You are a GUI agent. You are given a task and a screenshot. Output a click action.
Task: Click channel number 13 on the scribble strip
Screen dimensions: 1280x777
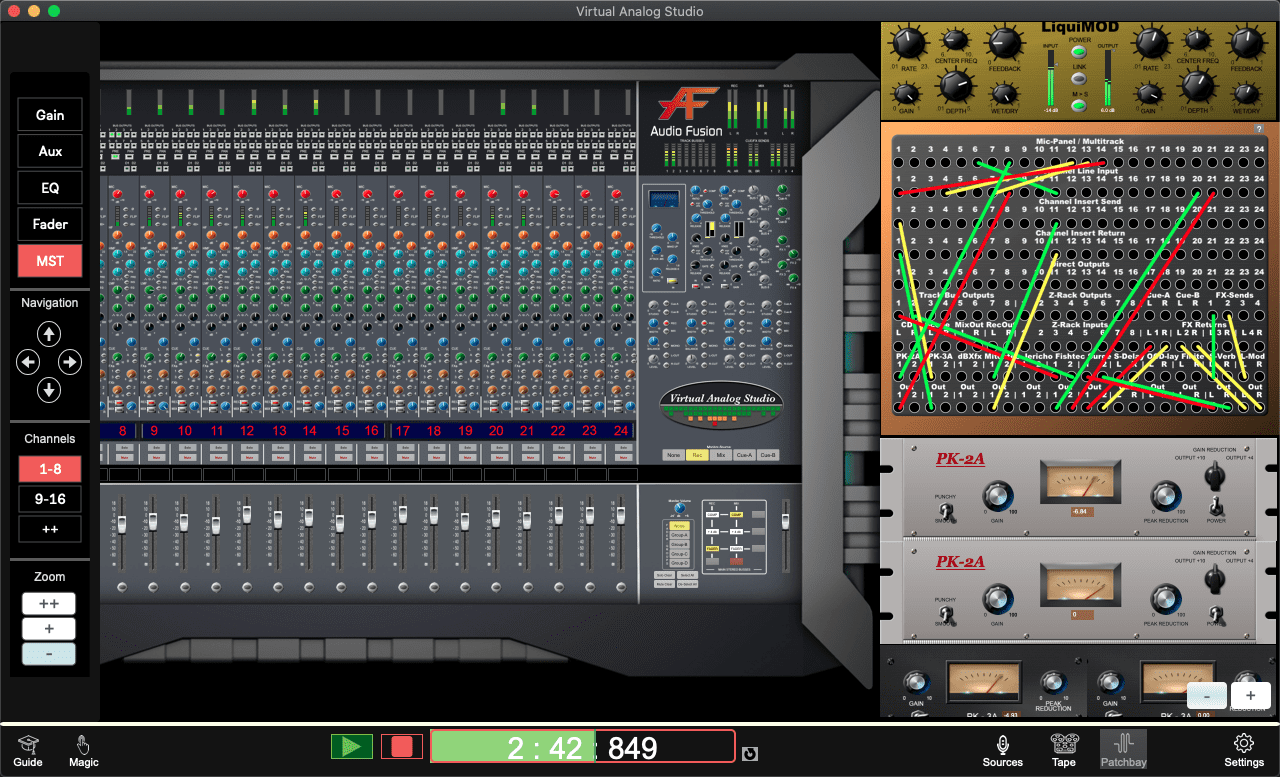[x=279, y=431]
